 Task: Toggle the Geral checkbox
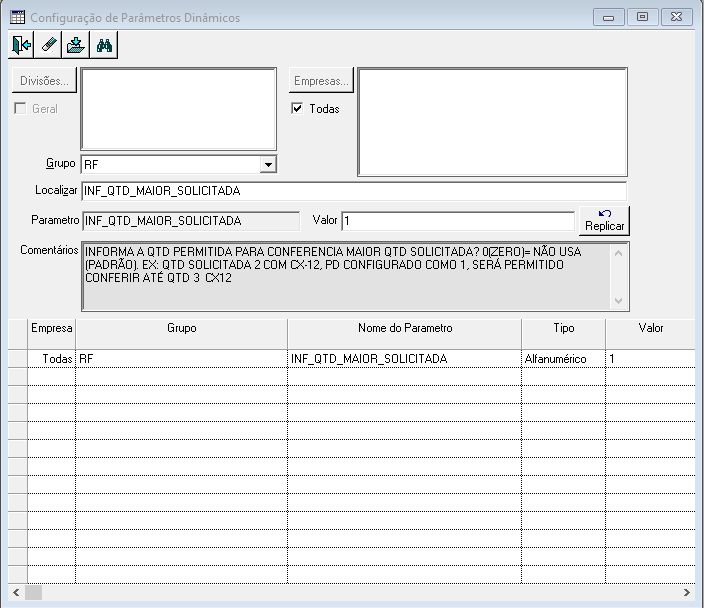click(20, 108)
